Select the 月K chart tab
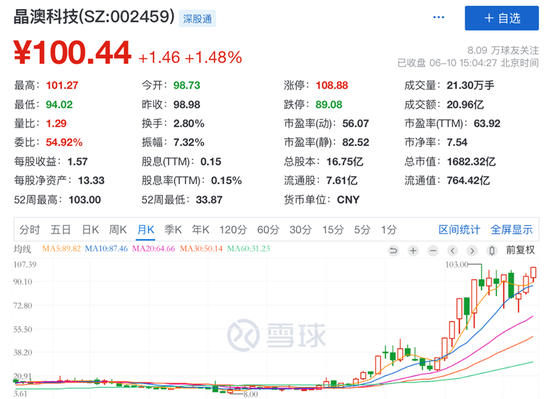The image size is (550, 399). click(x=146, y=230)
